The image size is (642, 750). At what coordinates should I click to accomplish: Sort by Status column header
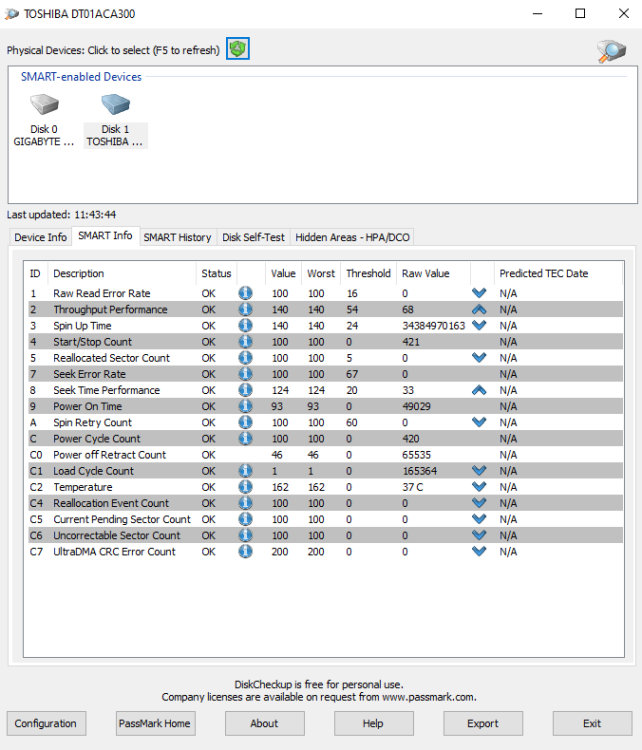tap(216, 273)
